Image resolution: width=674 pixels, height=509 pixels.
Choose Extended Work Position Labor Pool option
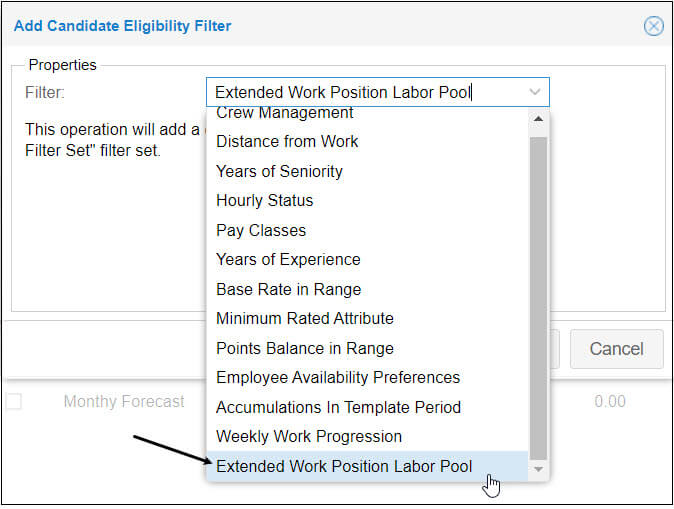[344, 466]
